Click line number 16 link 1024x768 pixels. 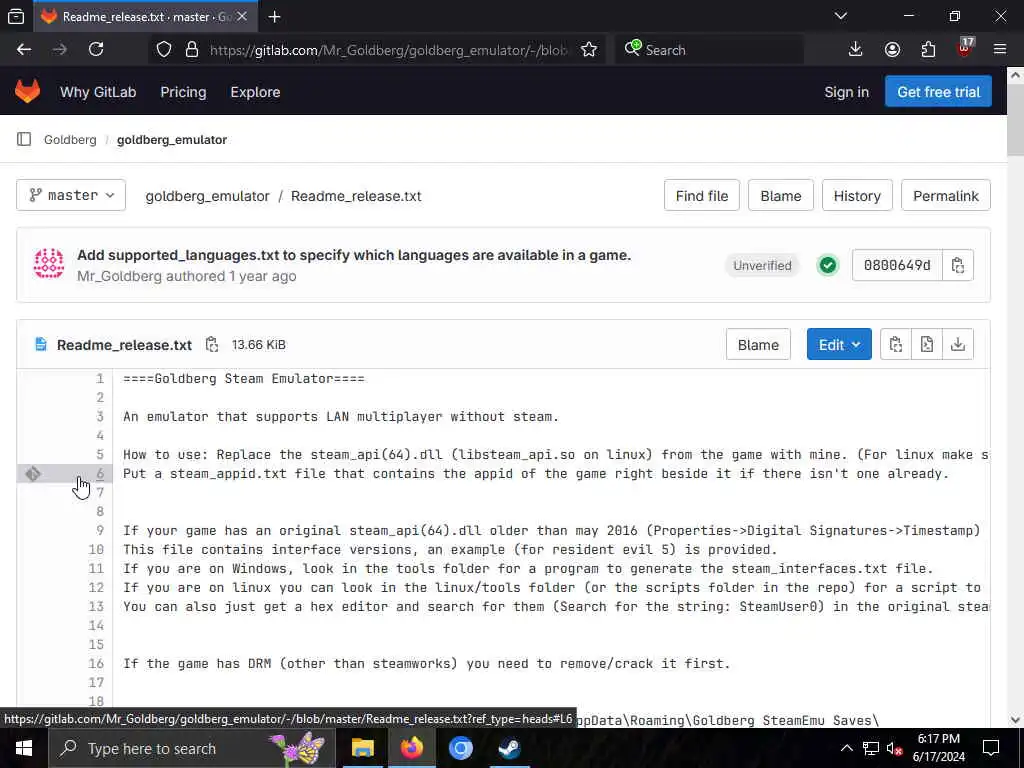tap(96, 663)
